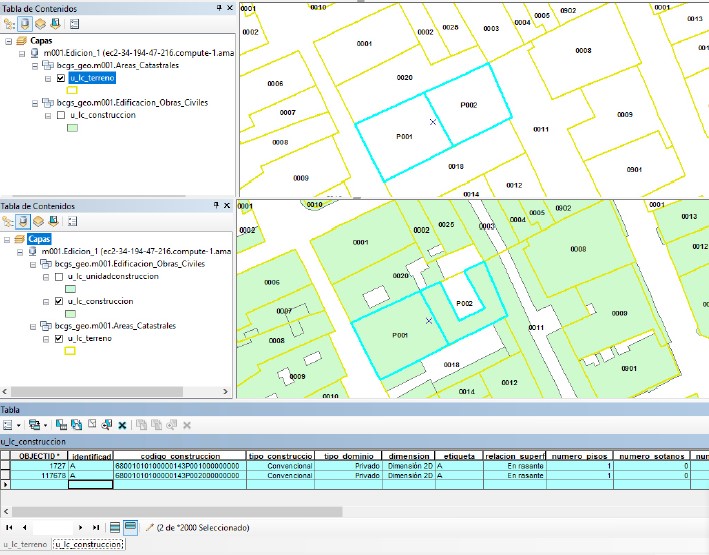Click Clear Selection icon in table toolbar
709x555 pixels.
(92, 425)
